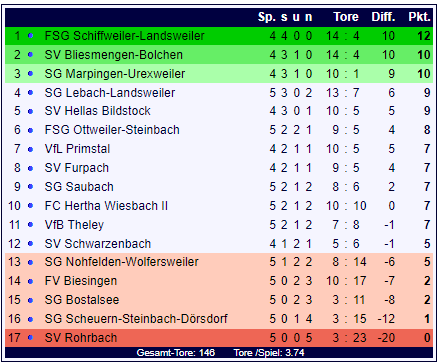Click the SG Bostalsee team name
Image resolution: width=439 pixels, height=364 pixels.
click(82, 300)
